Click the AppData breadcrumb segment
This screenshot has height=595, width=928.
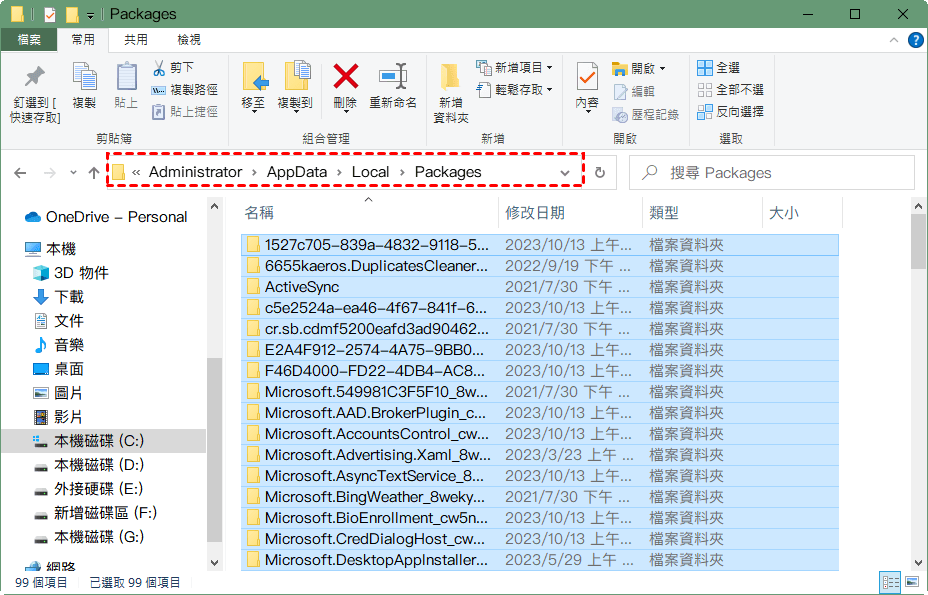[x=297, y=172]
